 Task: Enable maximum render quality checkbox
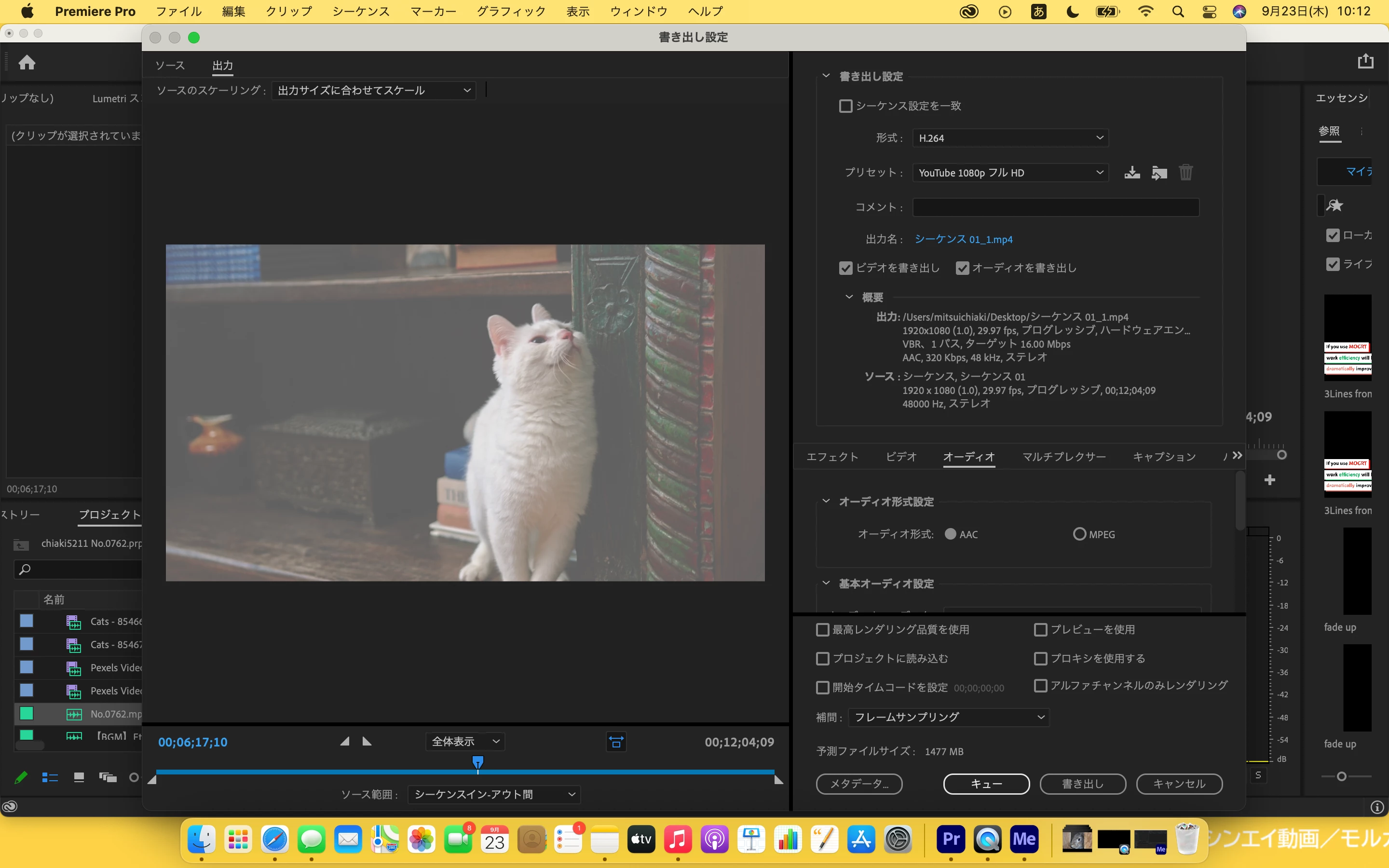coord(822,630)
